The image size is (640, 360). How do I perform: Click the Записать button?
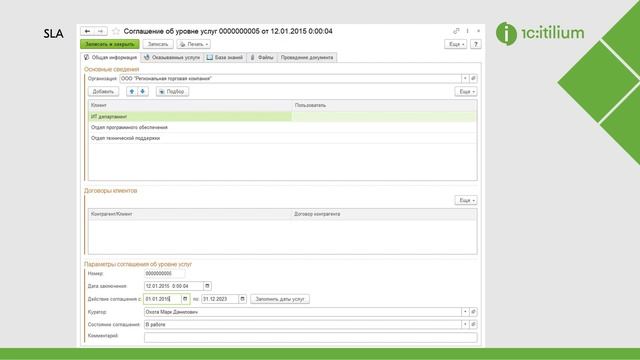pos(158,44)
